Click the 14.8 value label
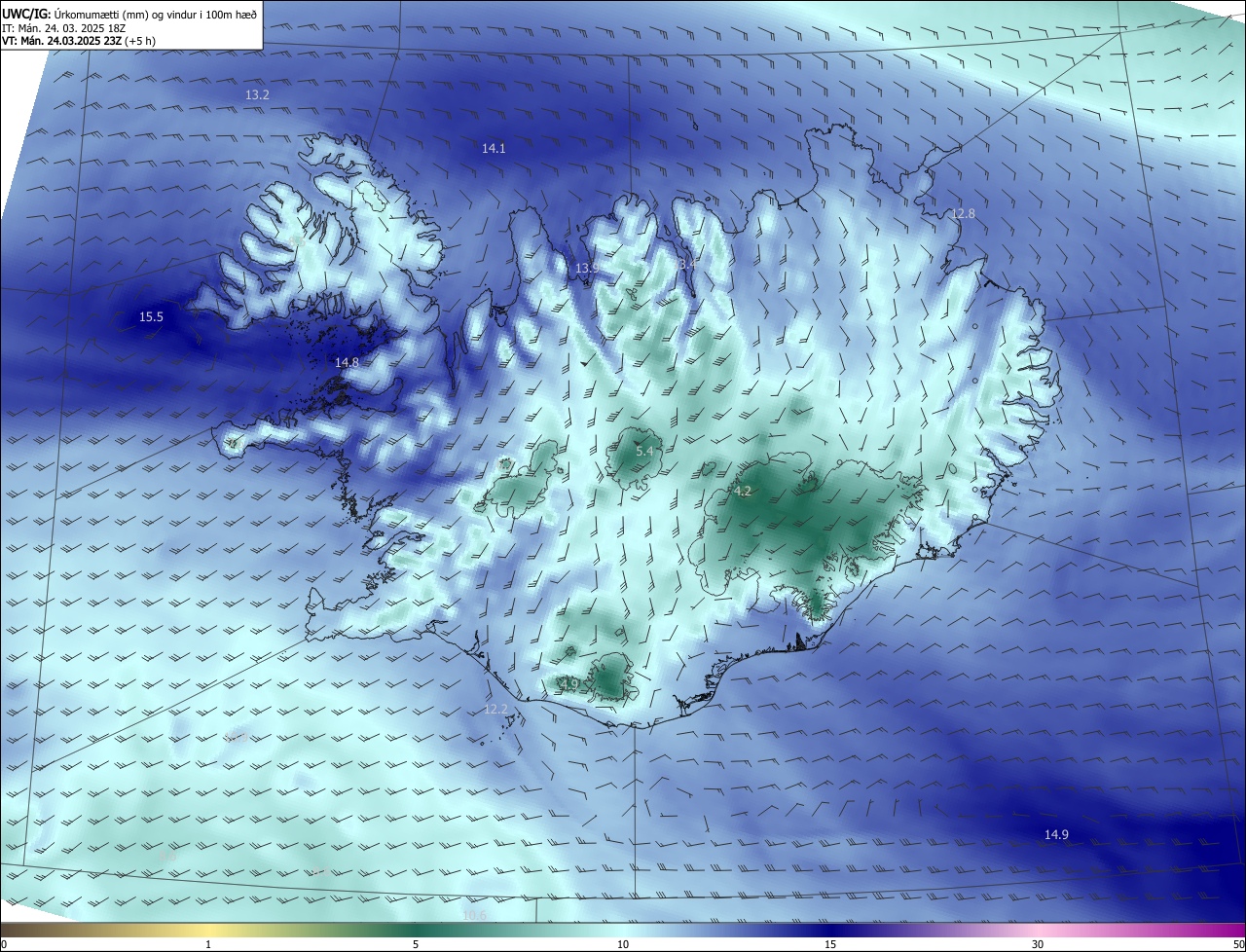 (x=347, y=362)
